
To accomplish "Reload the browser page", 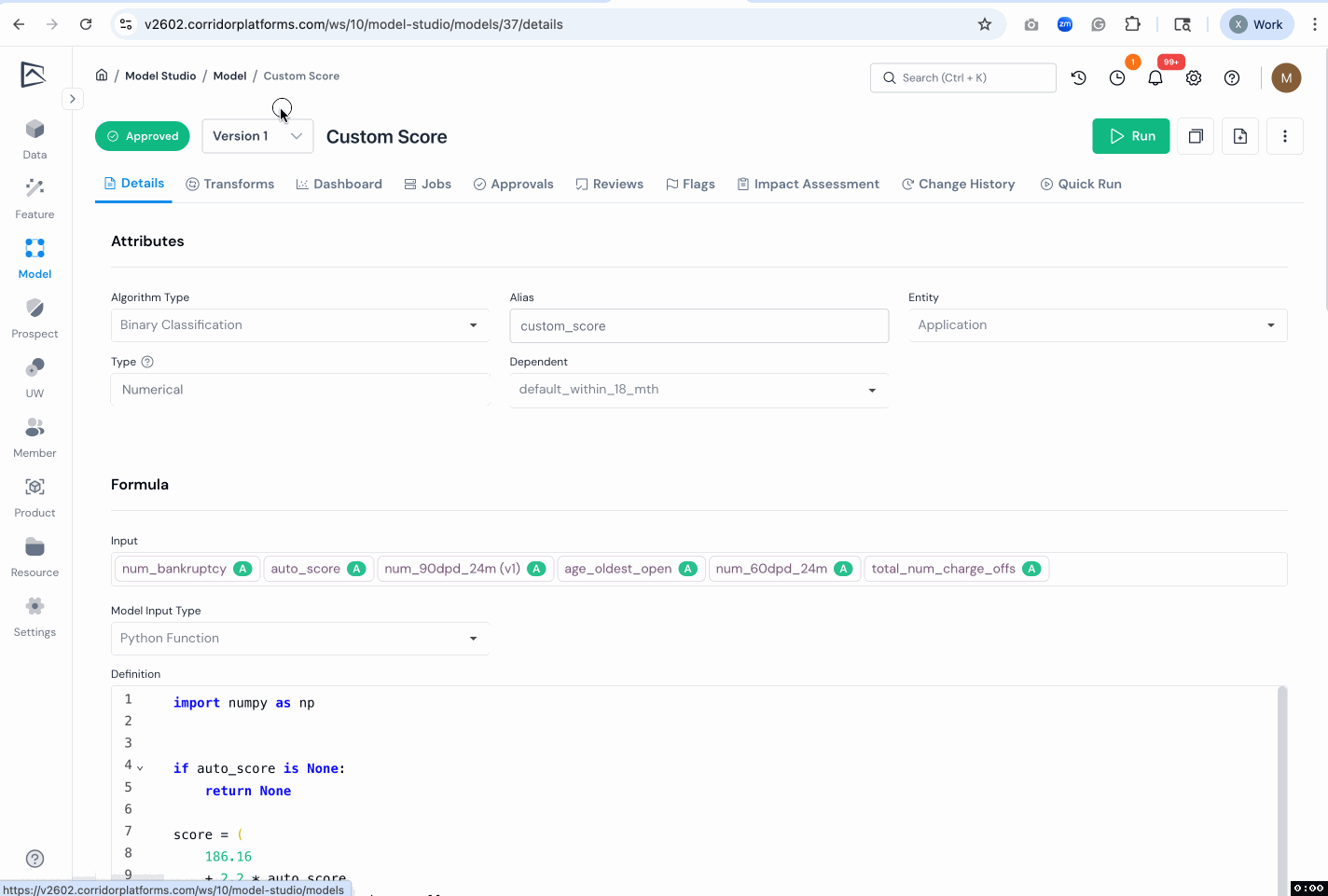I will [86, 24].
